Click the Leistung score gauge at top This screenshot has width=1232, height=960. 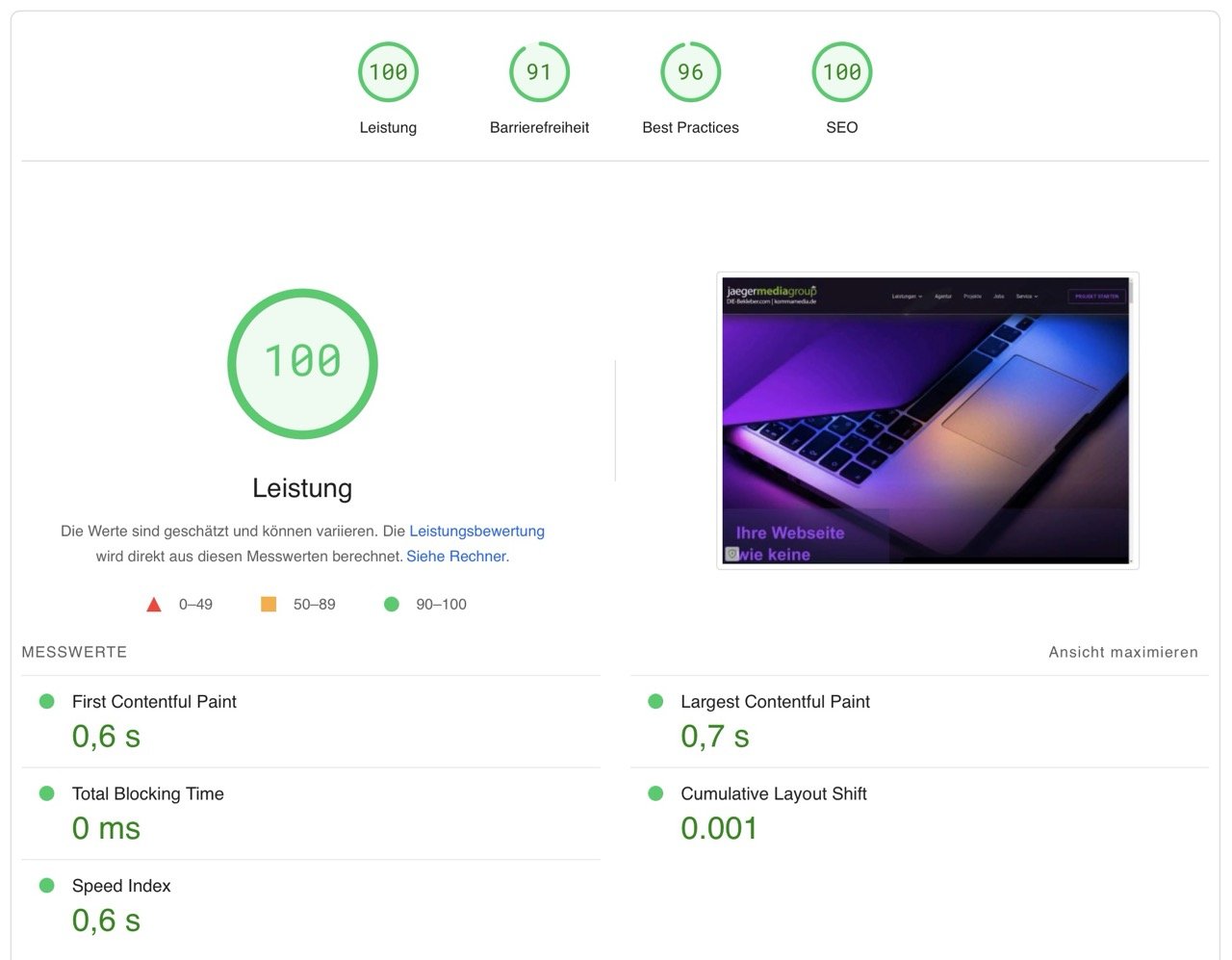(388, 72)
